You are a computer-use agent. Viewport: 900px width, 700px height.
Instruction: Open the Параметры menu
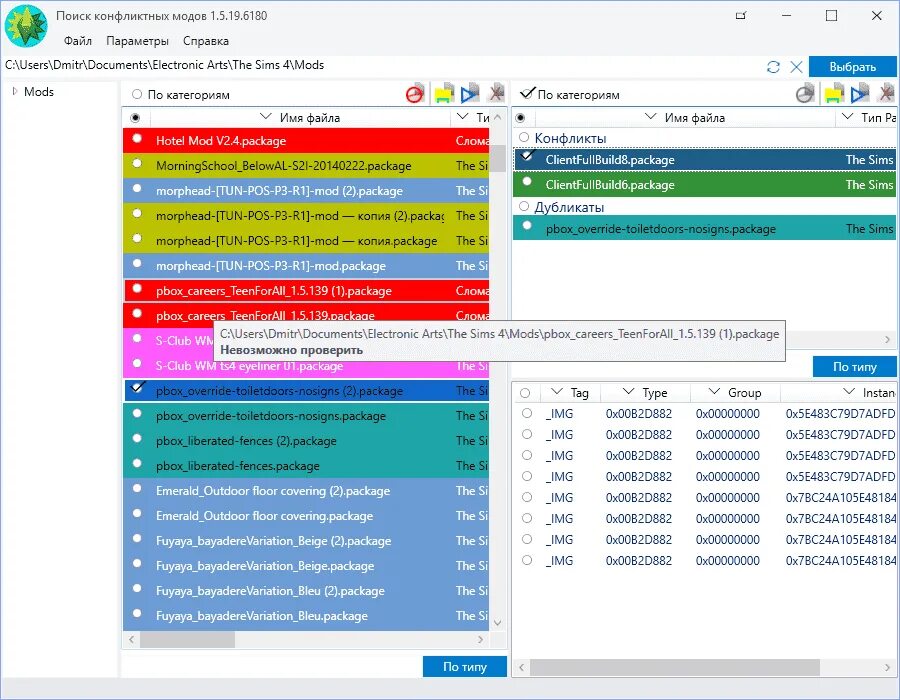click(x=137, y=41)
